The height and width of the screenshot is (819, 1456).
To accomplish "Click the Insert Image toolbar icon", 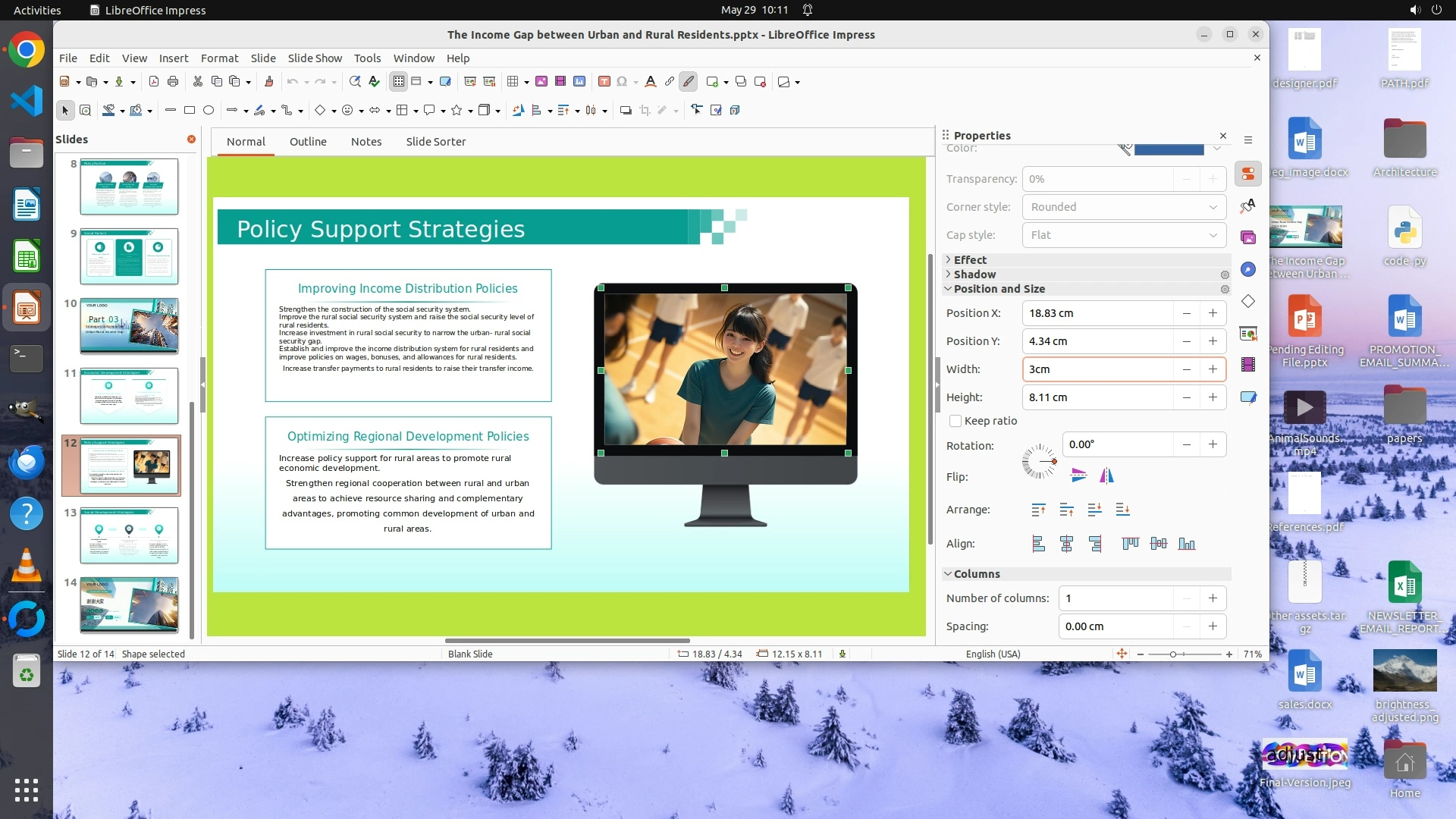I will click(x=541, y=82).
